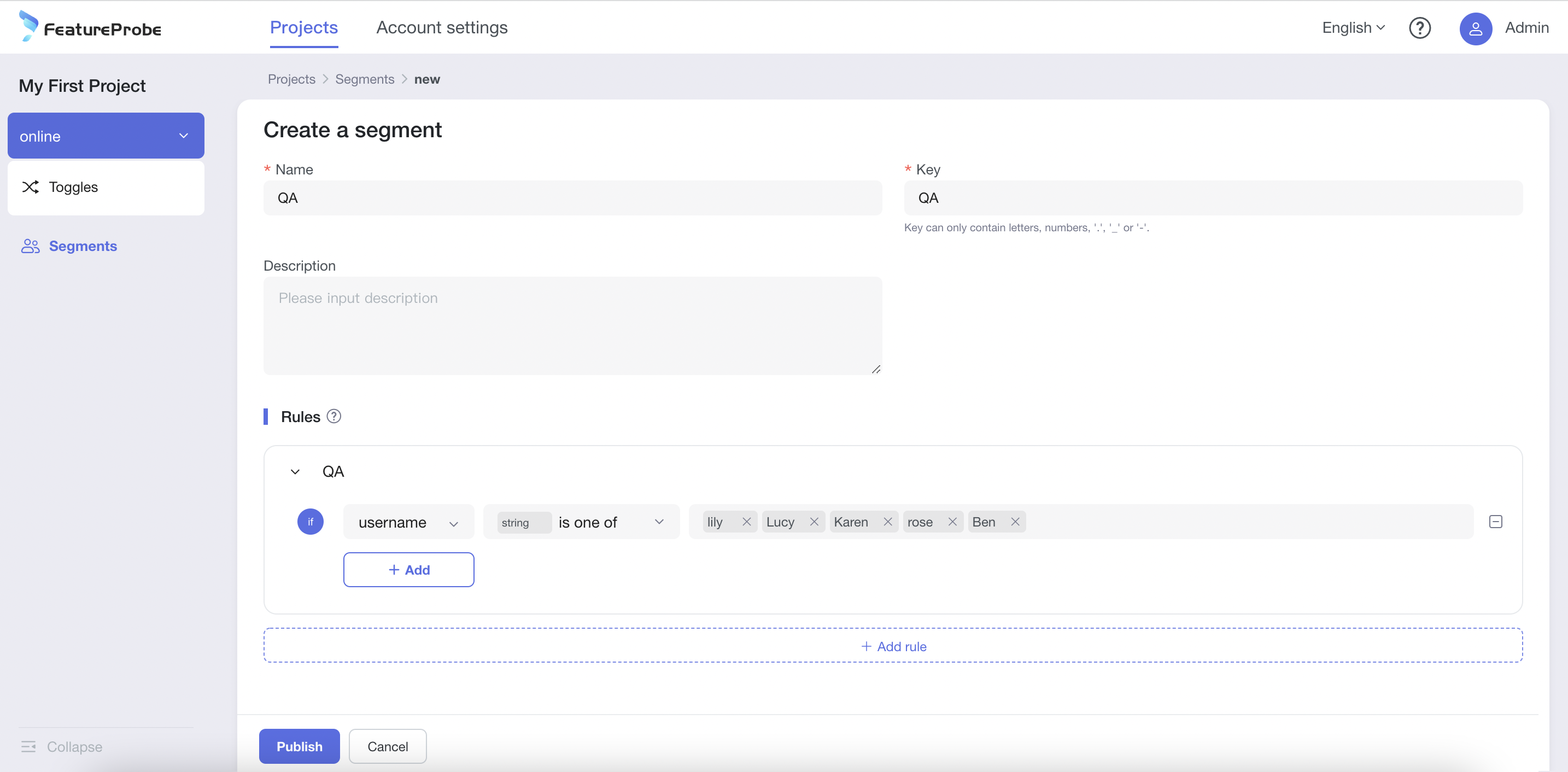
Task: Click the Publish button
Action: coord(299,746)
